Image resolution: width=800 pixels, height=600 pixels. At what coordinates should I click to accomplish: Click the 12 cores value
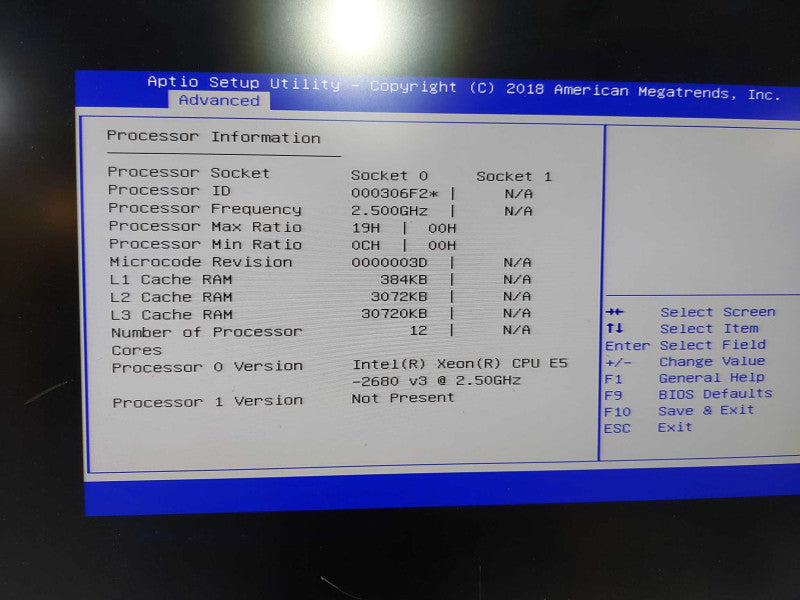click(418, 330)
